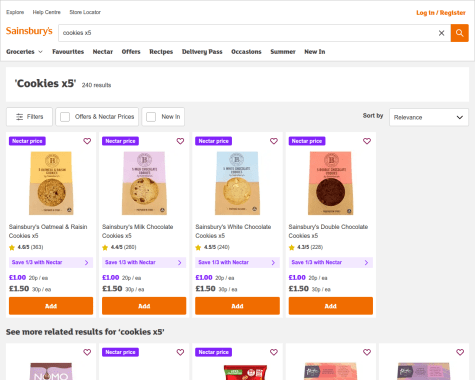Open the Summer navigation item
475x380 pixels.
coord(283,52)
